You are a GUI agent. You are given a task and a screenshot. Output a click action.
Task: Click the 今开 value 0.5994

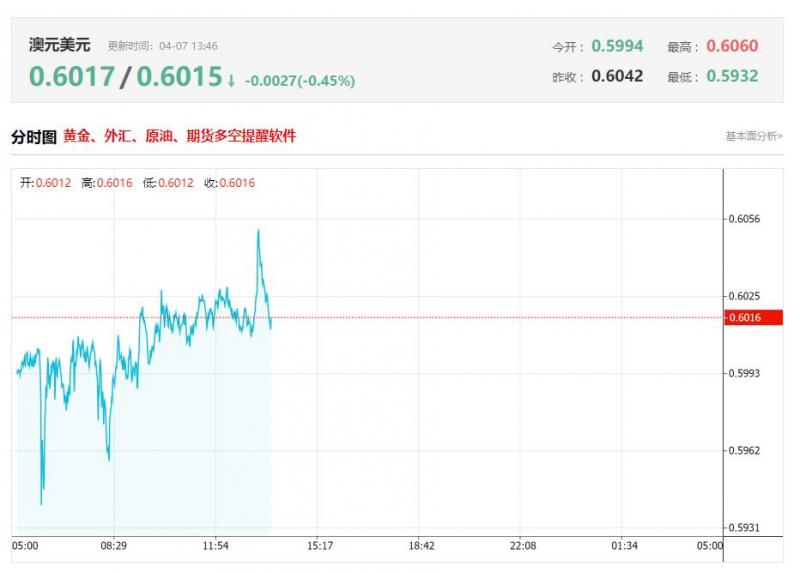point(617,46)
